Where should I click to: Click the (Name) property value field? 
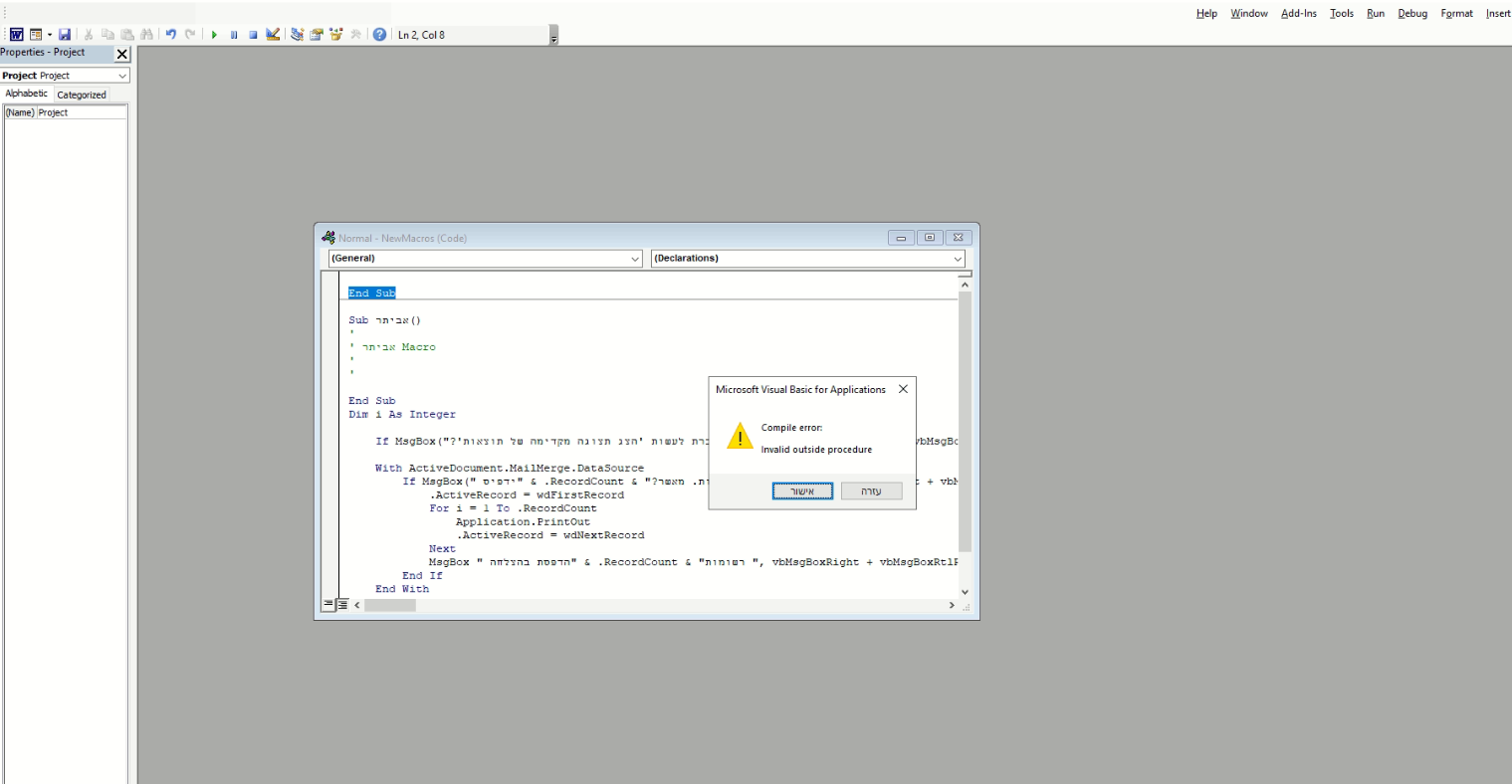click(82, 112)
